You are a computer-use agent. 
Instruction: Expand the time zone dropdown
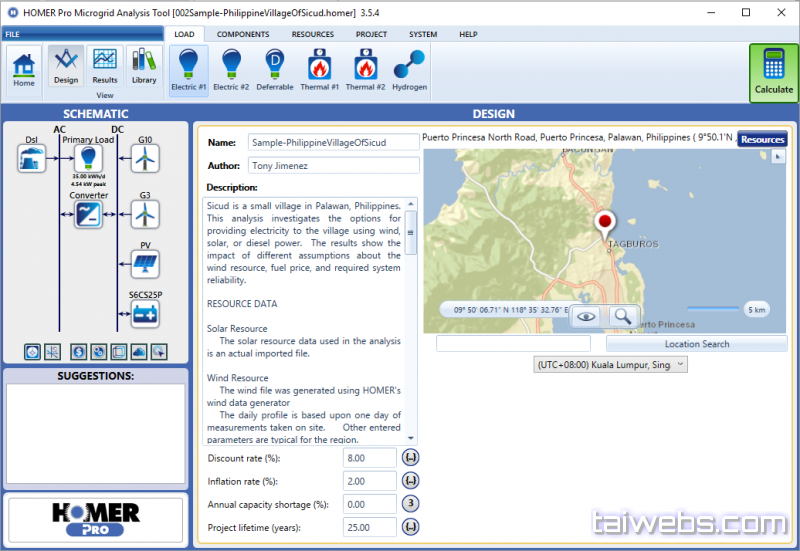611,365
